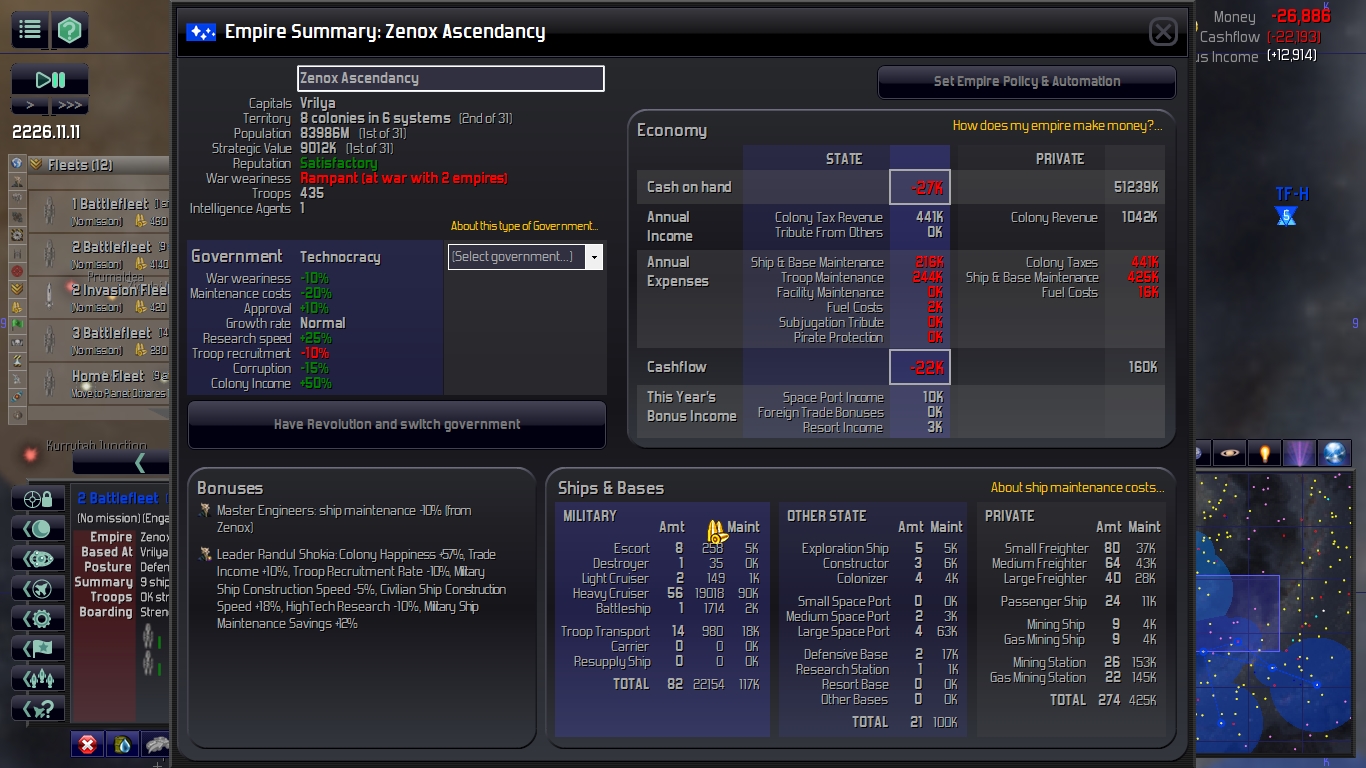Image resolution: width=1366 pixels, height=768 pixels.
Task: Open the game menu list icon
Action: click(x=29, y=30)
